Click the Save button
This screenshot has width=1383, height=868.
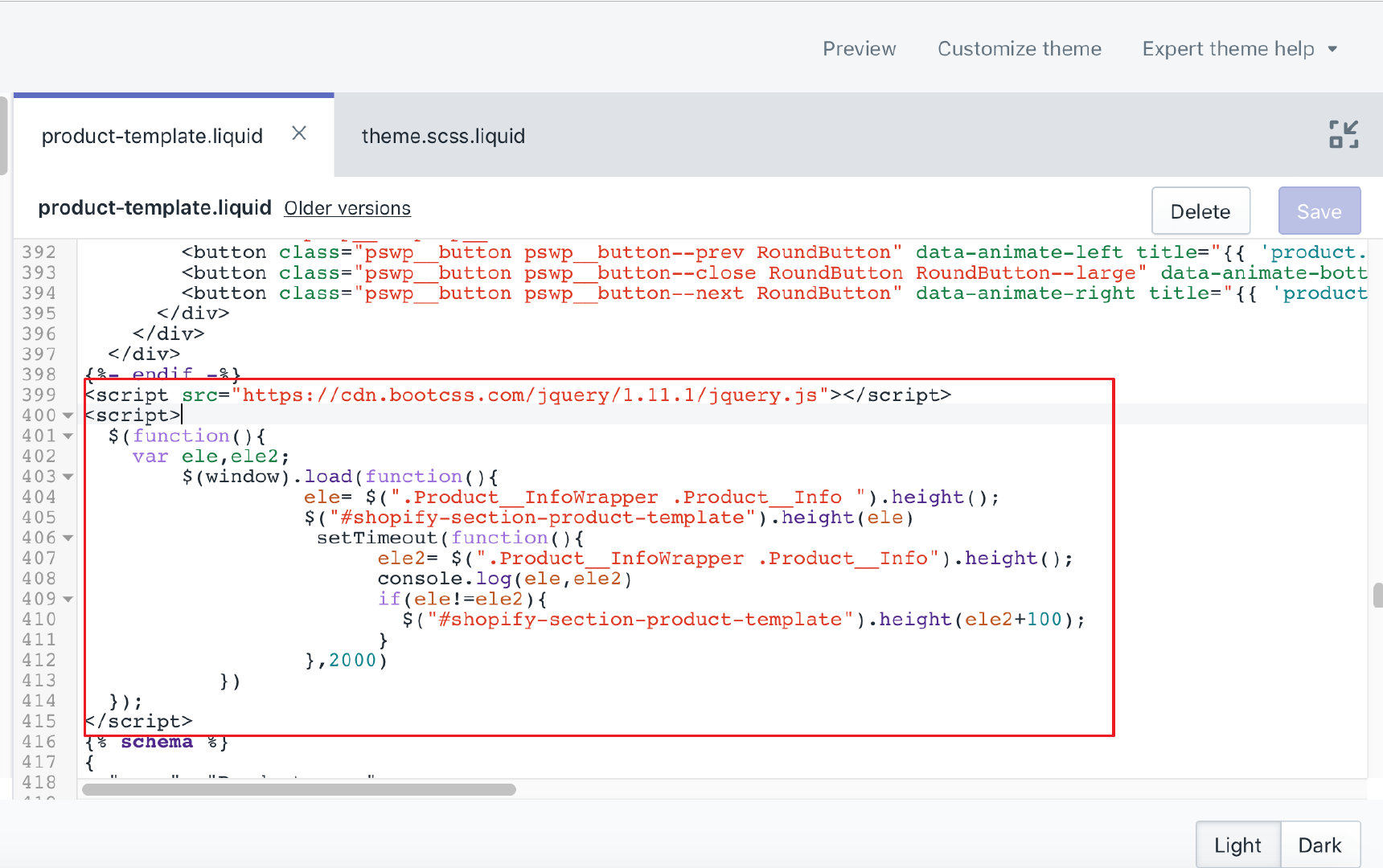pyautogui.click(x=1319, y=211)
